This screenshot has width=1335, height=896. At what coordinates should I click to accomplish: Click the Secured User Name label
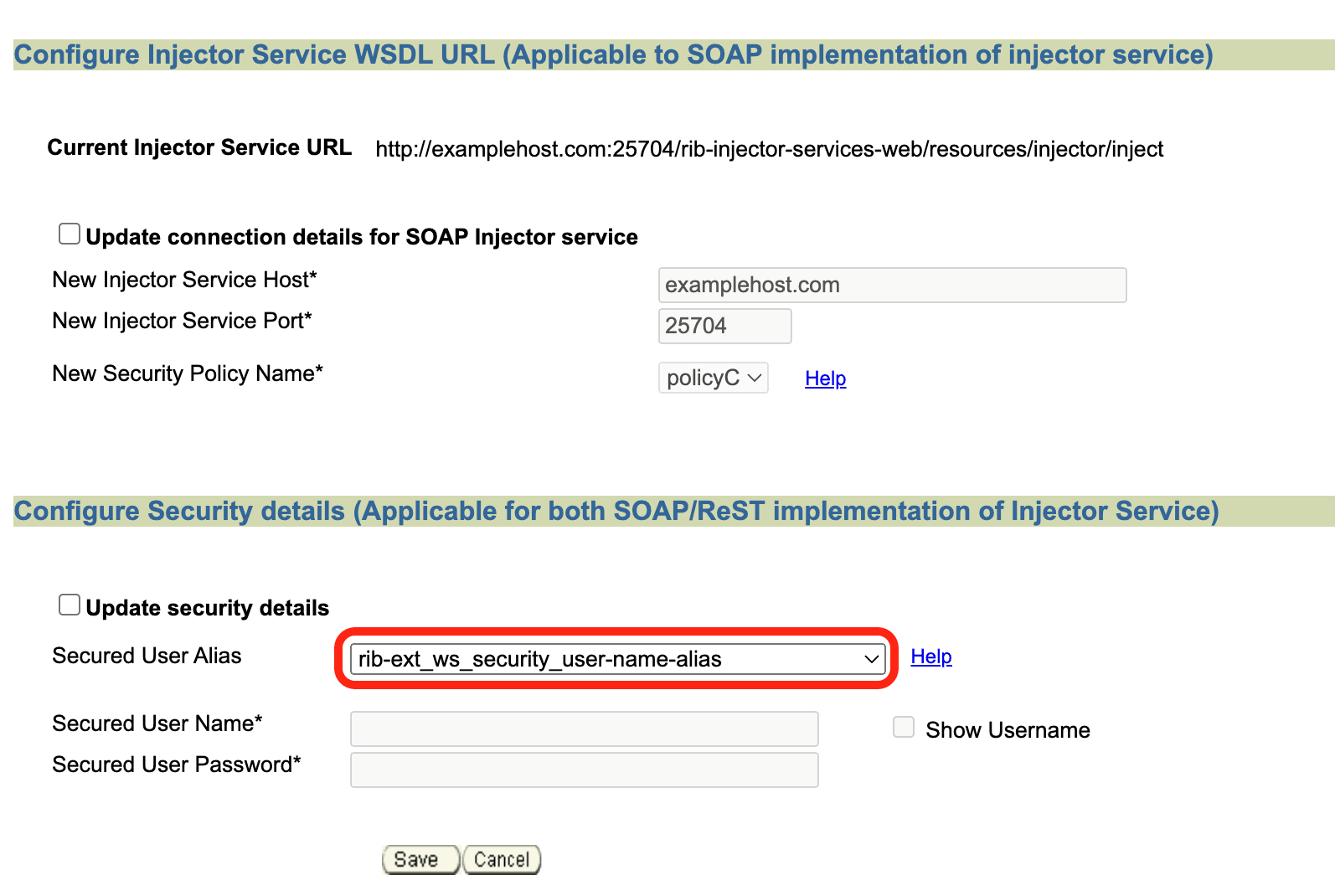[157, 723]
